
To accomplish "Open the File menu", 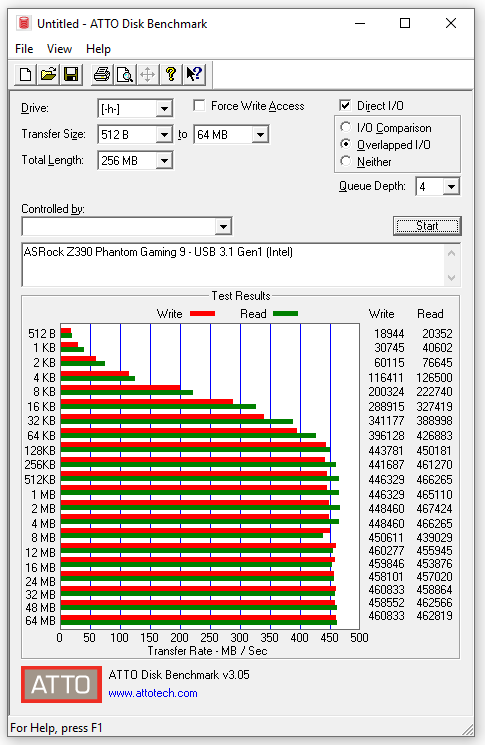I will (x=24, y=49).
